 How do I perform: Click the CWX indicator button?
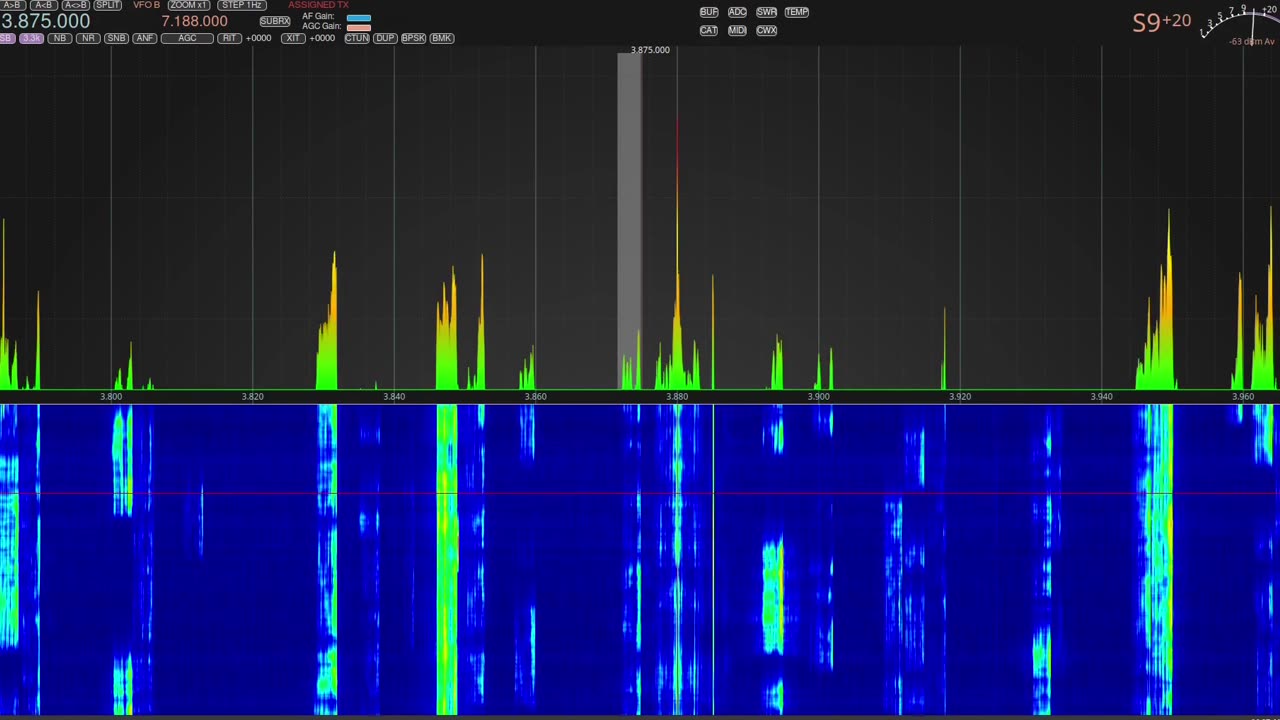[766, 30]
